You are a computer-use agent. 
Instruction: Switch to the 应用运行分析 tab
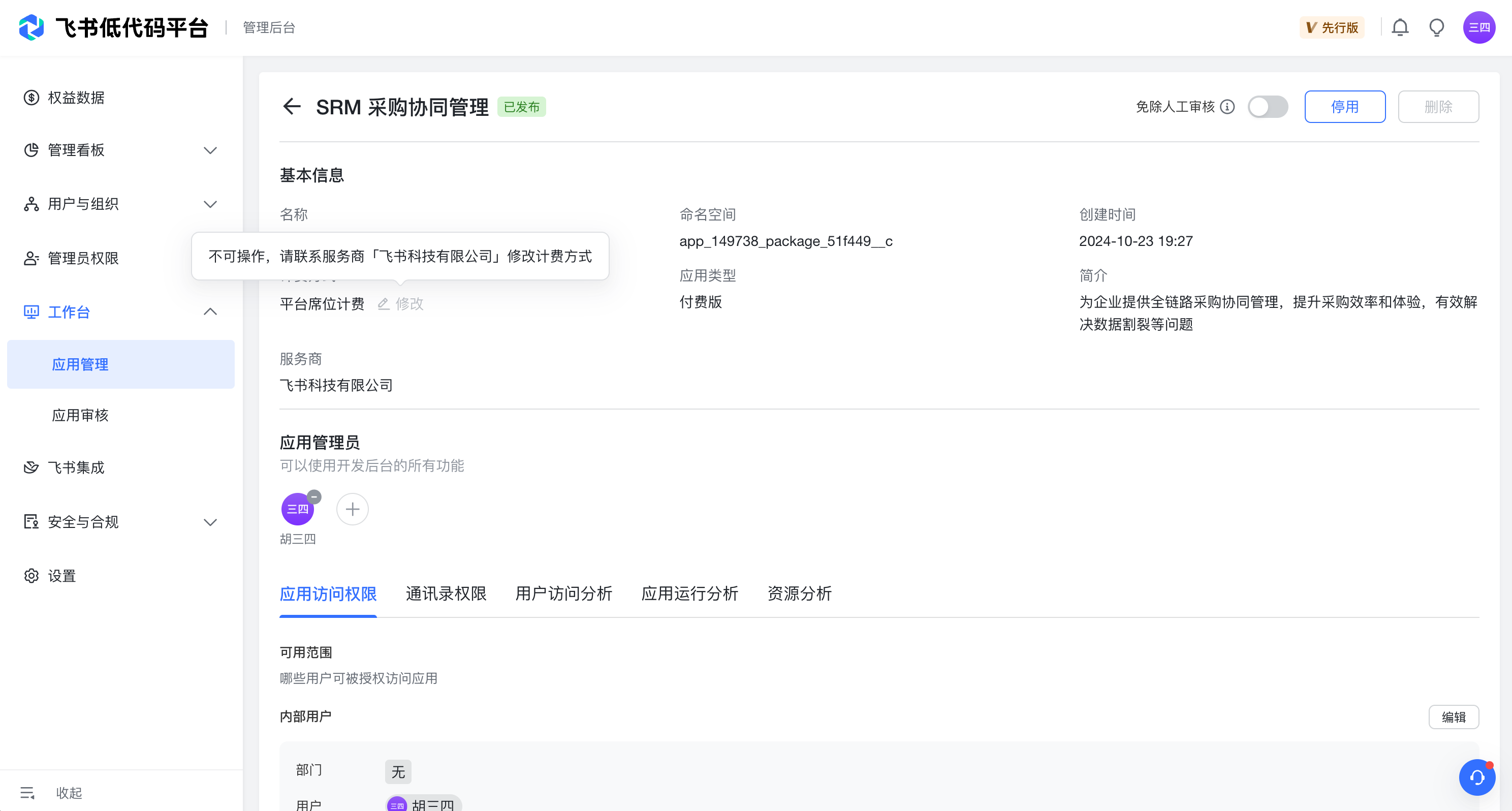click(689, 594)
